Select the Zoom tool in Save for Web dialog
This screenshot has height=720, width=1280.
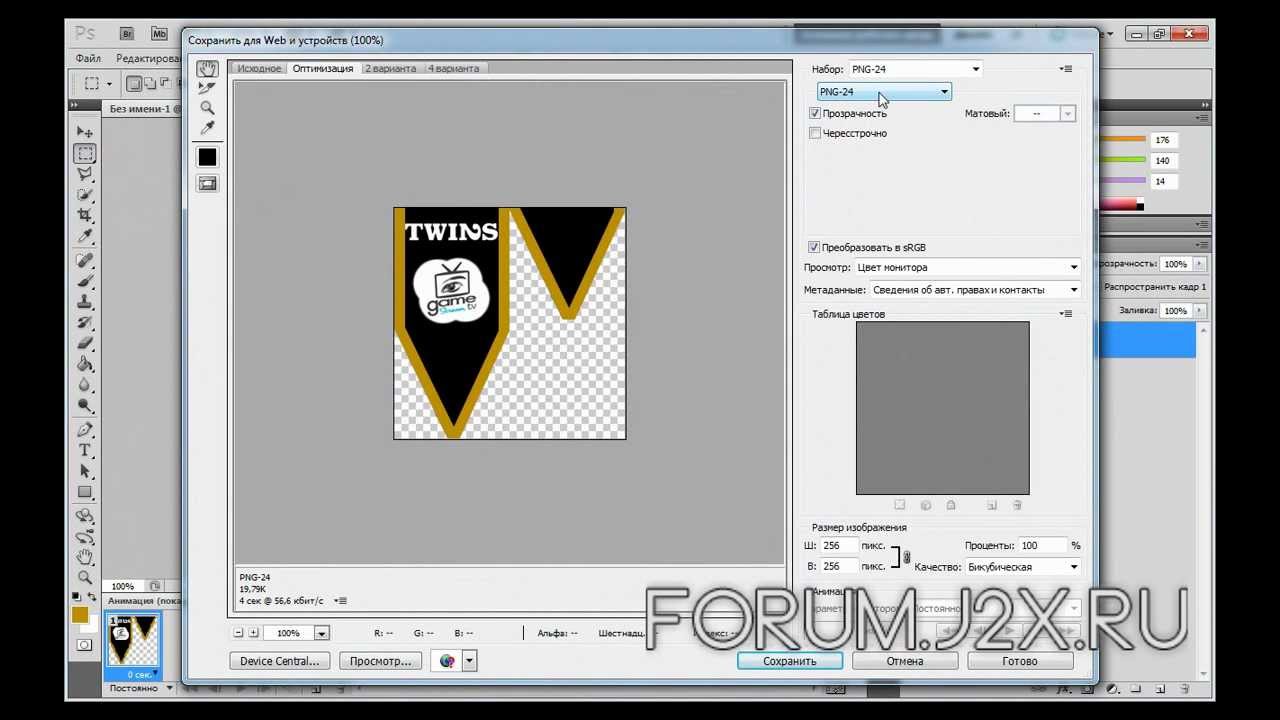[207, 108]
